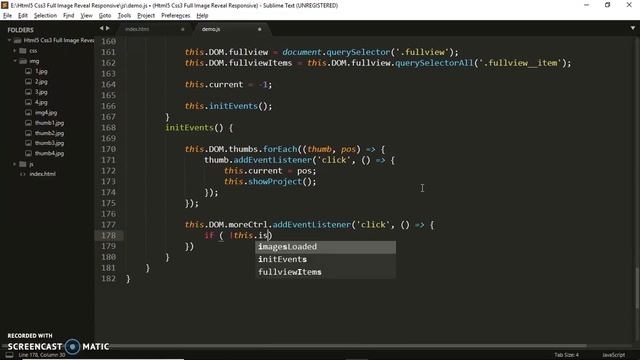Viewport: 640px width, 360px height.
Task: Select the img folder icon
Action: pyautogui.click(x=23, y=61)
